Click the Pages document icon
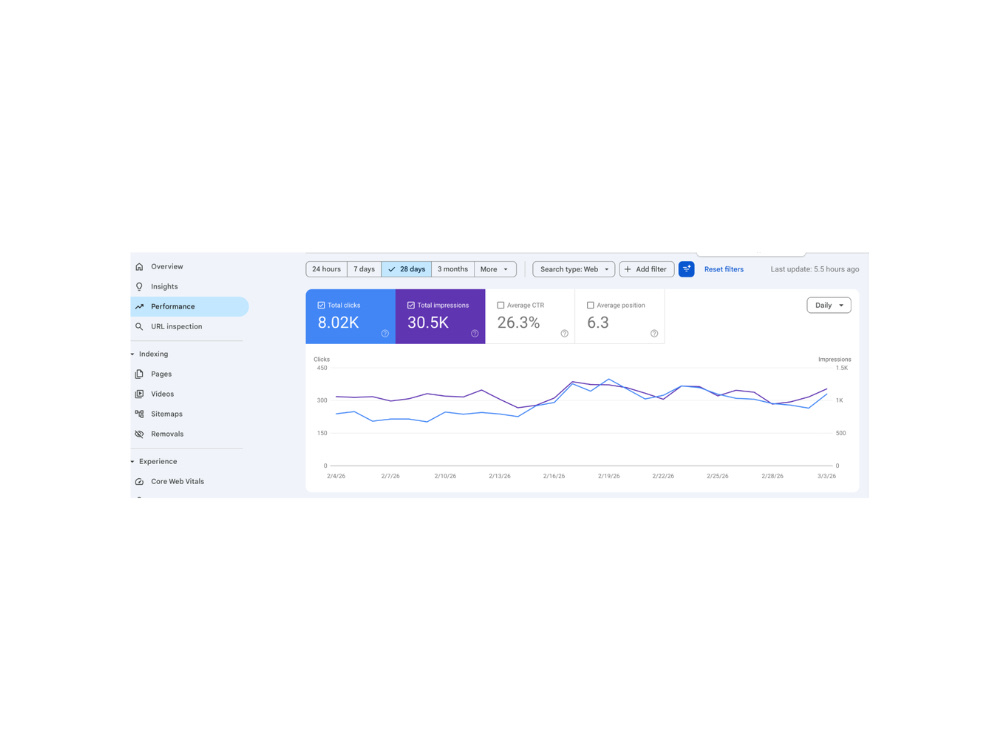Image resolution: width=1000 pixels, height=750 pixels. 139,374
